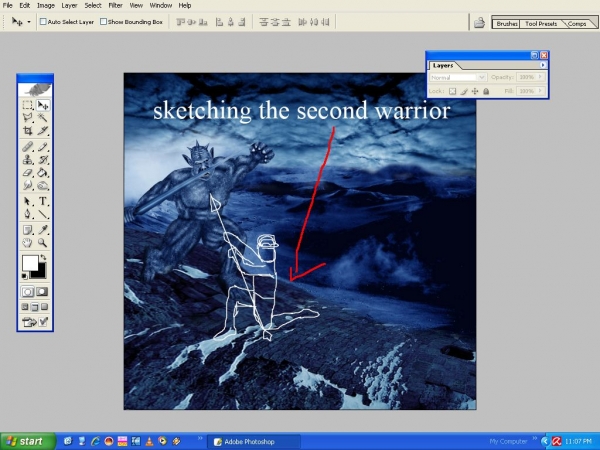The image size is (600, 450).
Task: Choose the Path Selection arrow tool
Action: [x=27, y=201]
